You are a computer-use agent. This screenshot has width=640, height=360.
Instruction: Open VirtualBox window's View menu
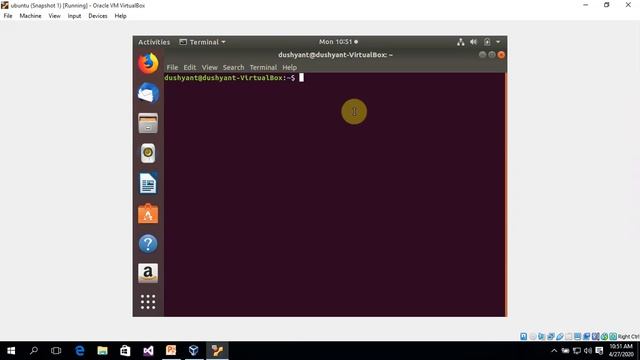click(54, 16)
